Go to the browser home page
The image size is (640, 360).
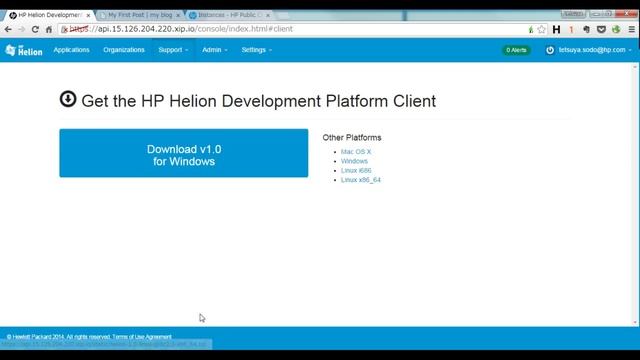49,29
